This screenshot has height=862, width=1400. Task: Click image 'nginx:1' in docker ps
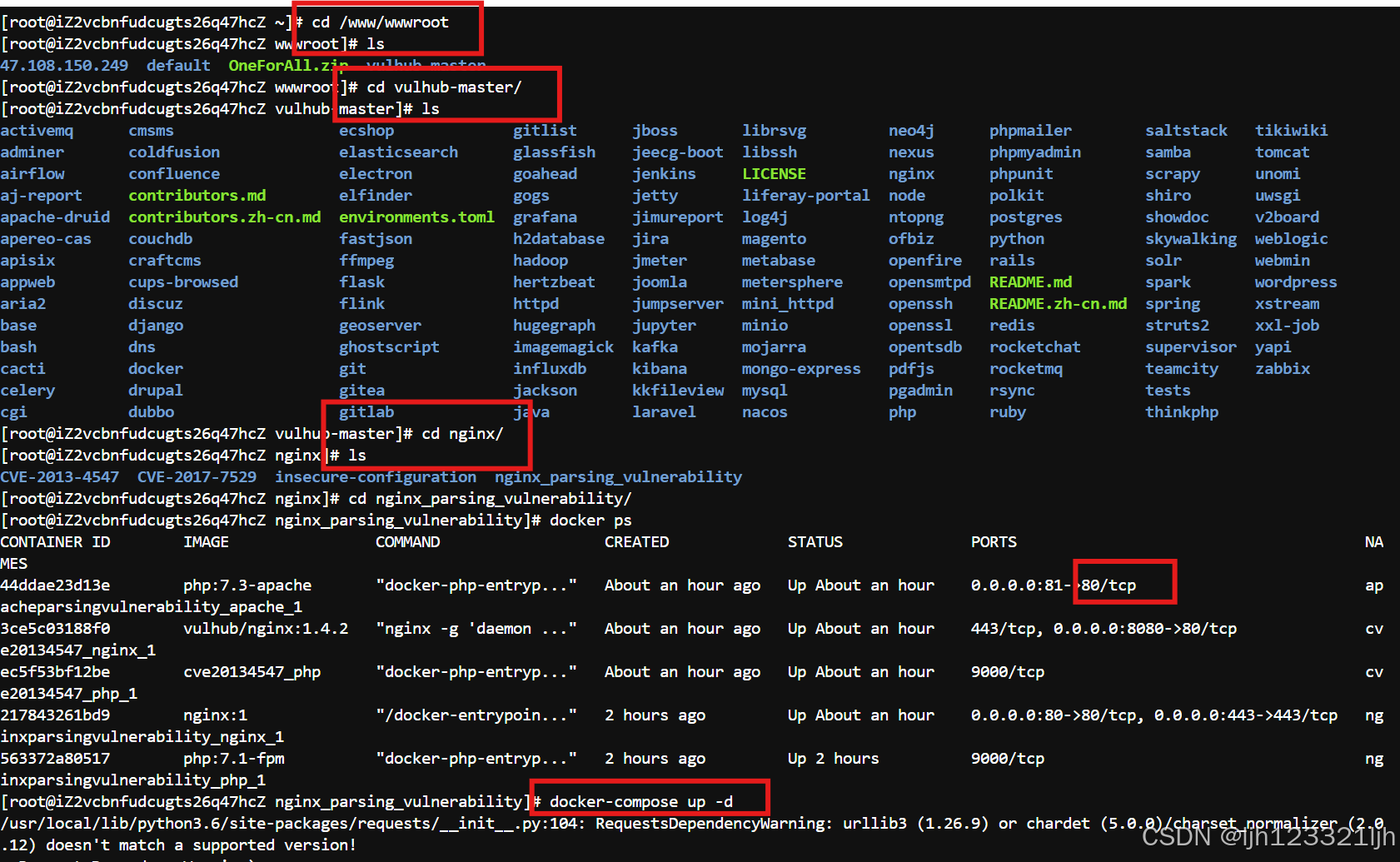coord(215,715)
